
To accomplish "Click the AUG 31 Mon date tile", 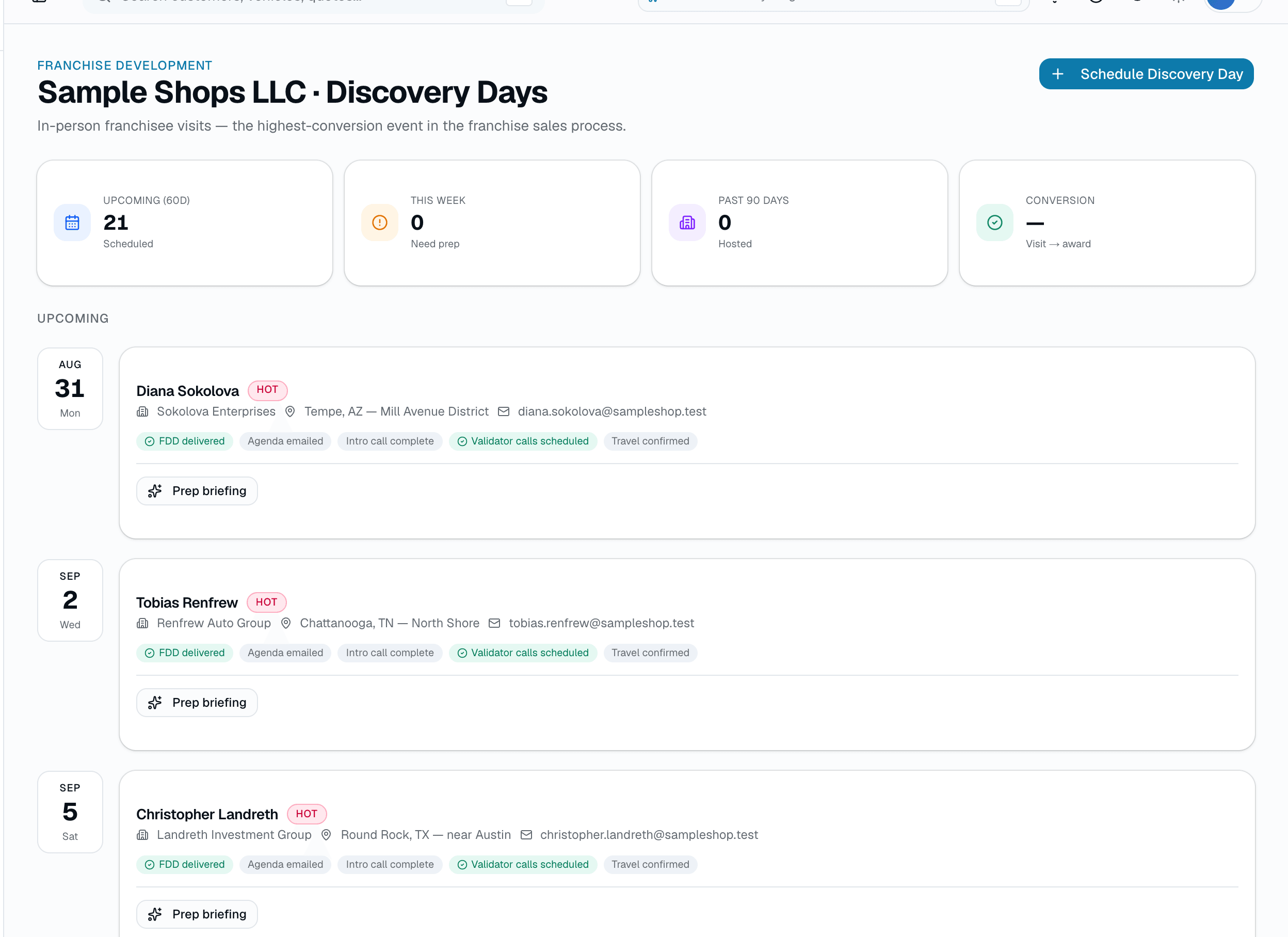I will coord(70,389).
